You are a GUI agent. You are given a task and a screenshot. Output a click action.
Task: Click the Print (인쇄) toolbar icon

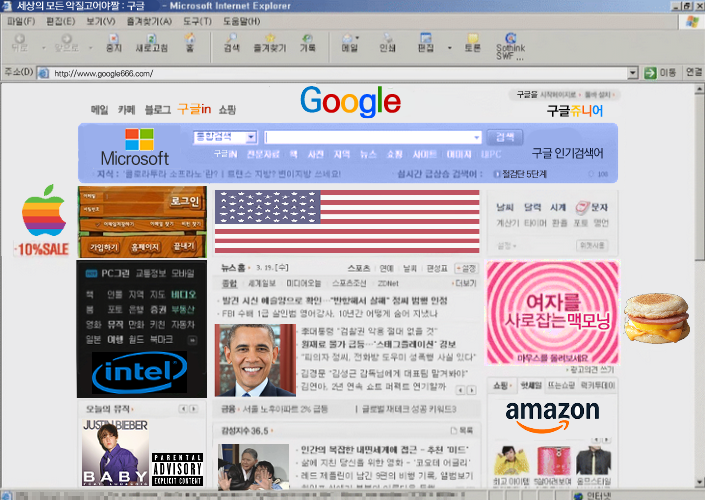[x=387, y=39]
